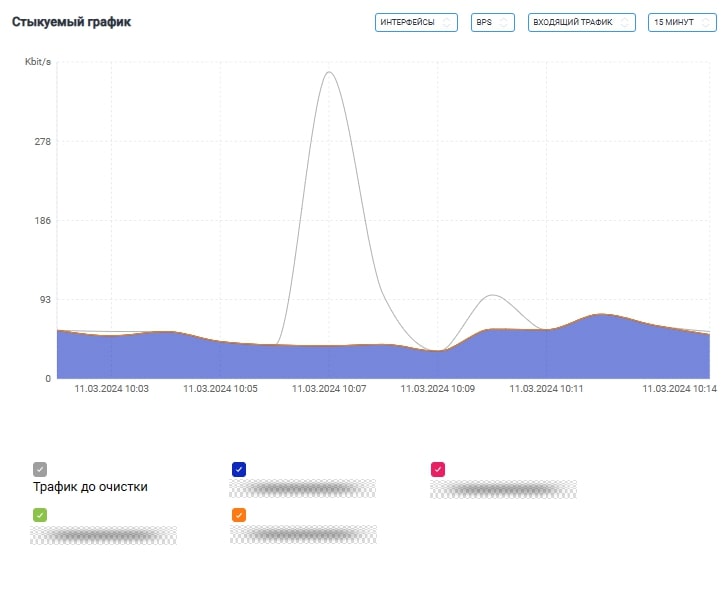Open the ИНТЕРФЕЙСЫ dropdown

416,22
